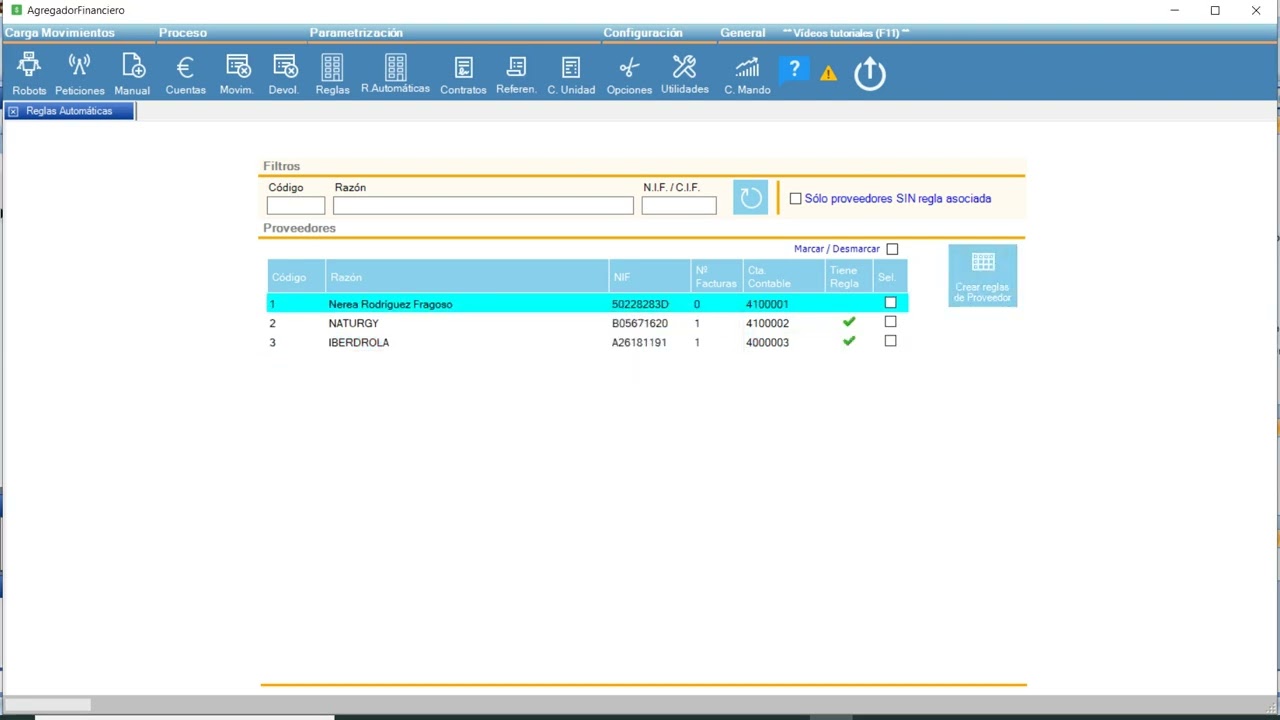Open Referen. toolbar icon
1280x720 pixels.
[x=516, y=75]
